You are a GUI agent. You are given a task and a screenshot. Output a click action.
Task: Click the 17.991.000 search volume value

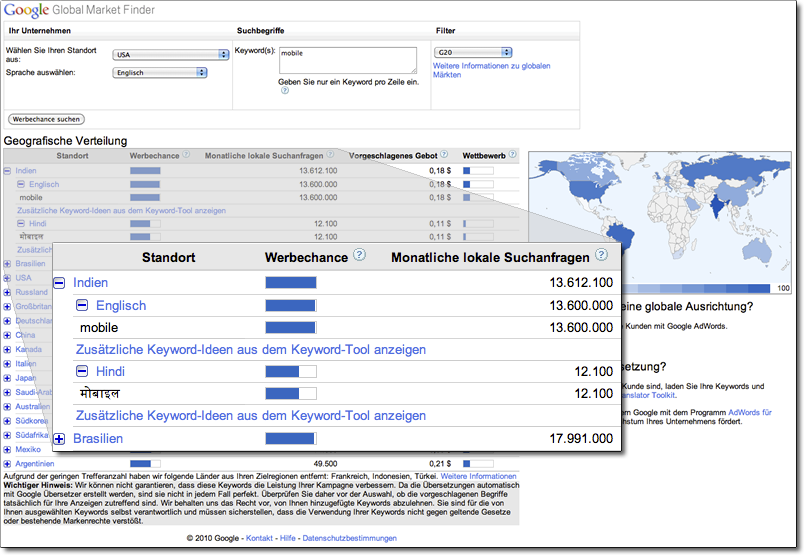(581, 439)
